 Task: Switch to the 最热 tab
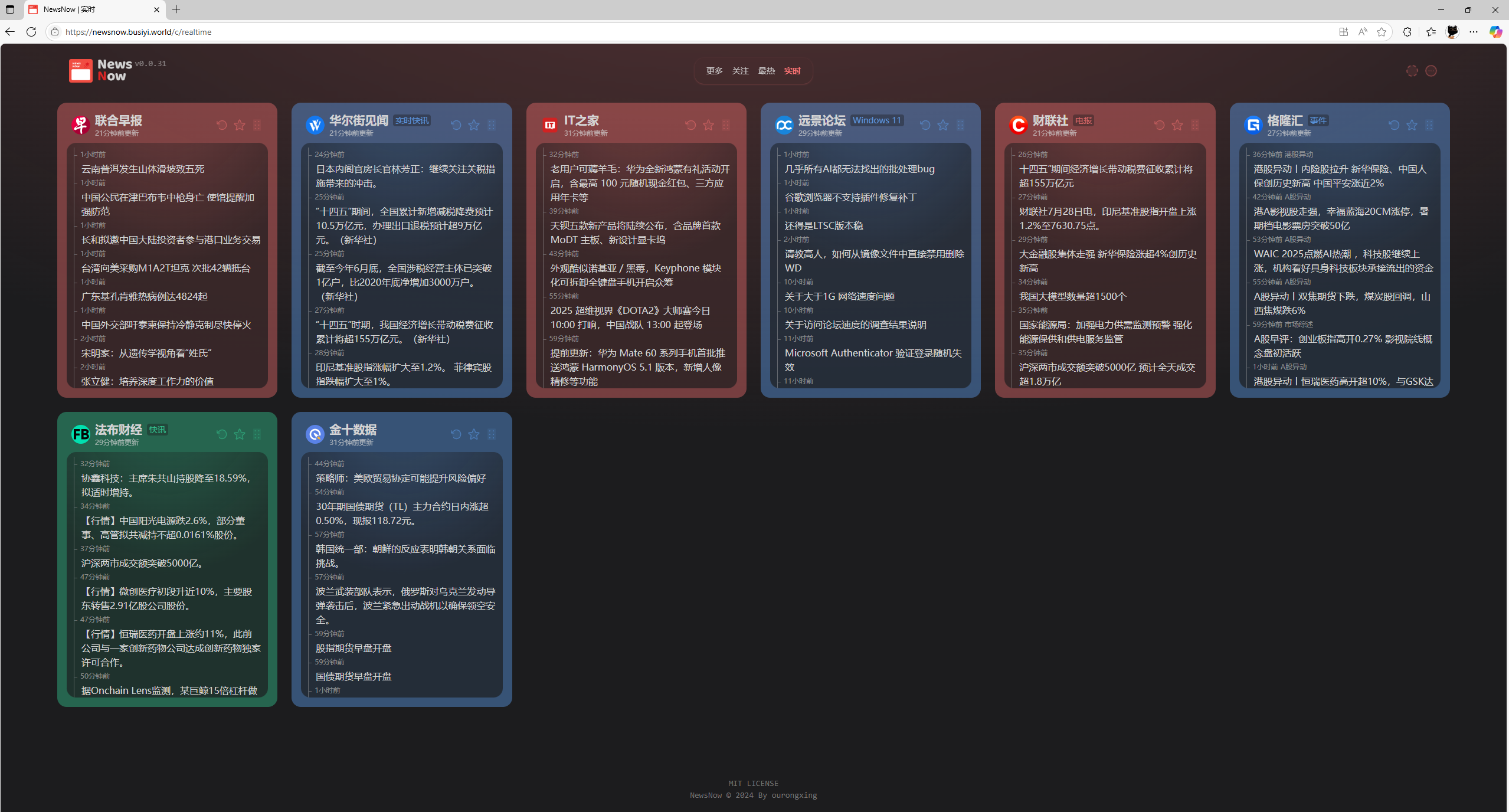767,71
